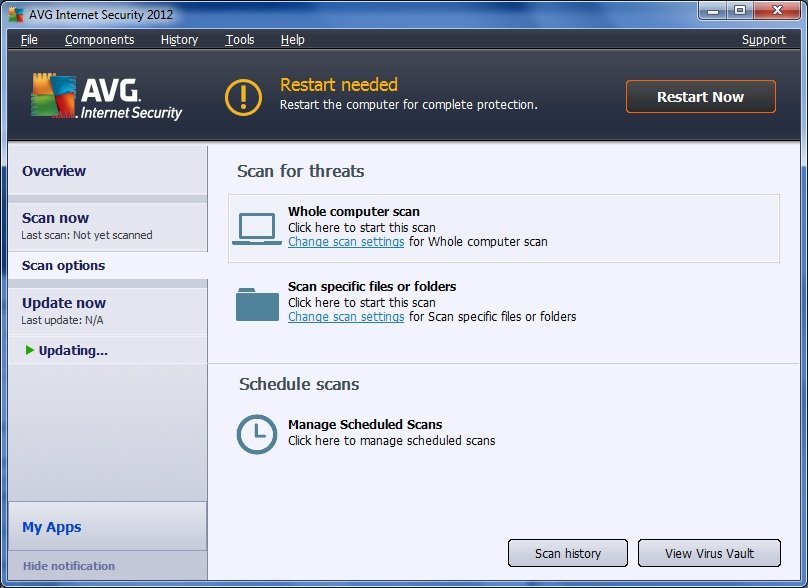Open the Tools menu
The height and width of the screenshot is (588, 808).
[x=240, y=40]
